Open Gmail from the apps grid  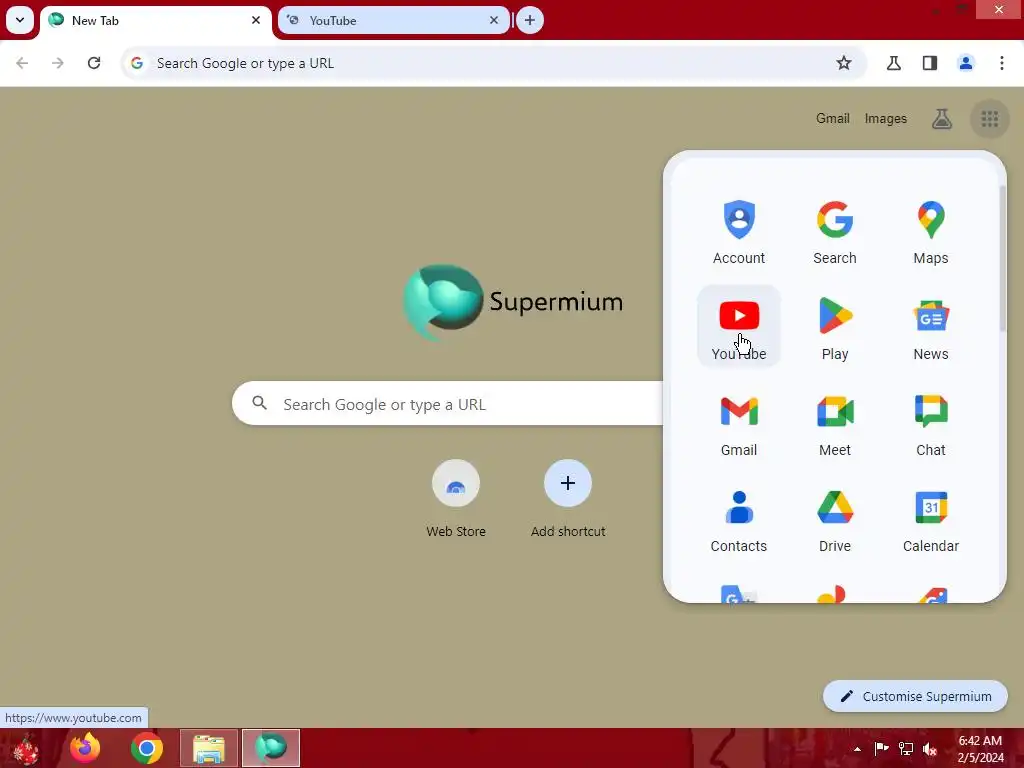[739, 423]
